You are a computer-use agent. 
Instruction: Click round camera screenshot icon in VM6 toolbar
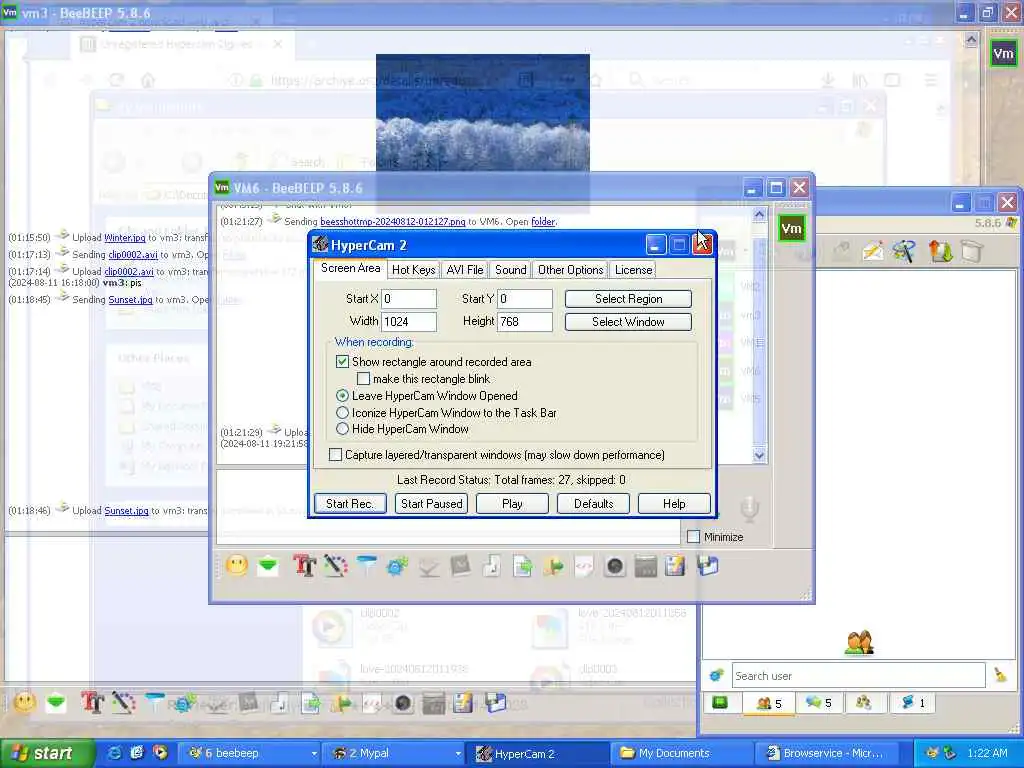(x=615, y=566)
